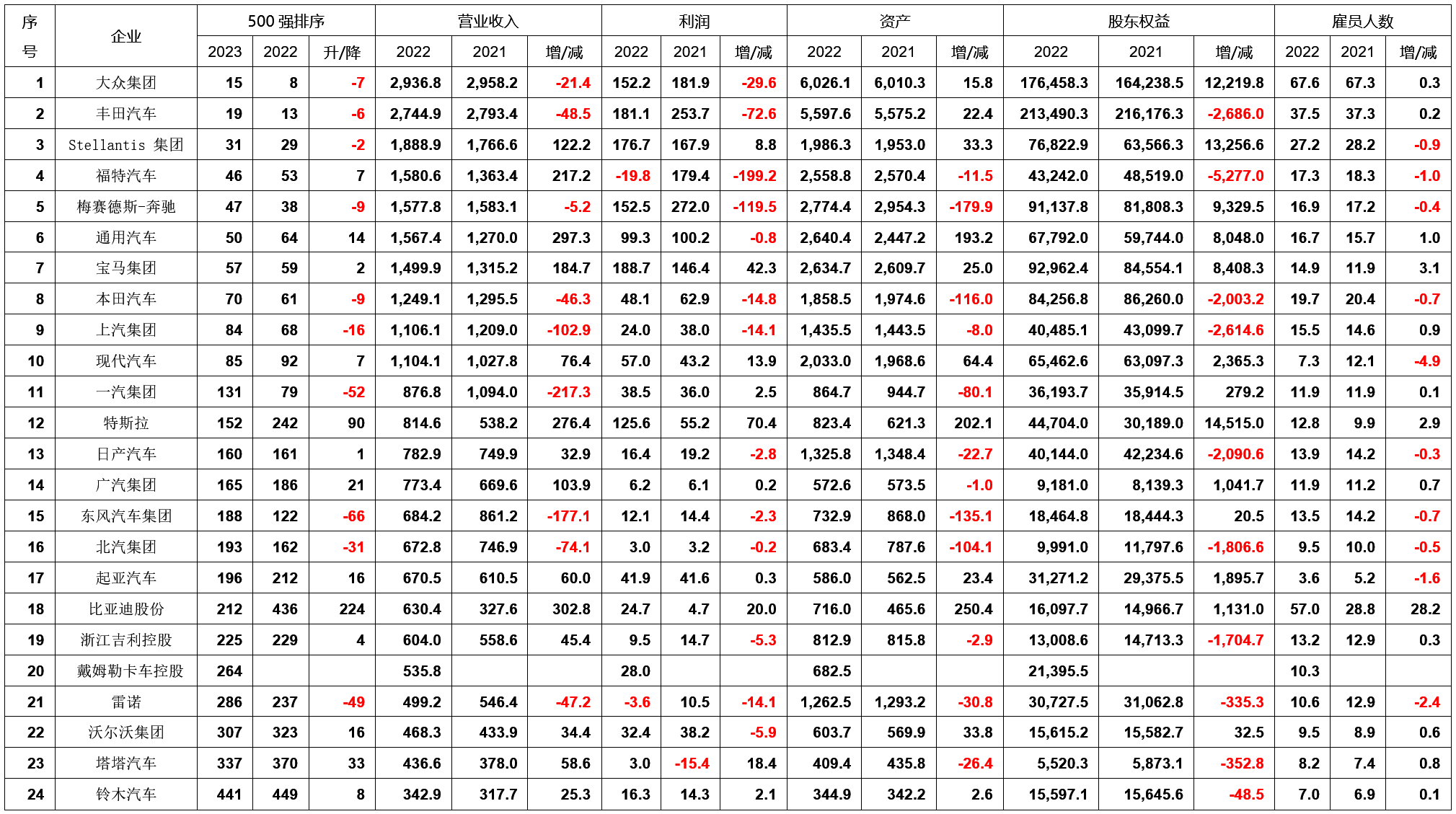Select the 广汽集团 cell

[x=126, y=485]
